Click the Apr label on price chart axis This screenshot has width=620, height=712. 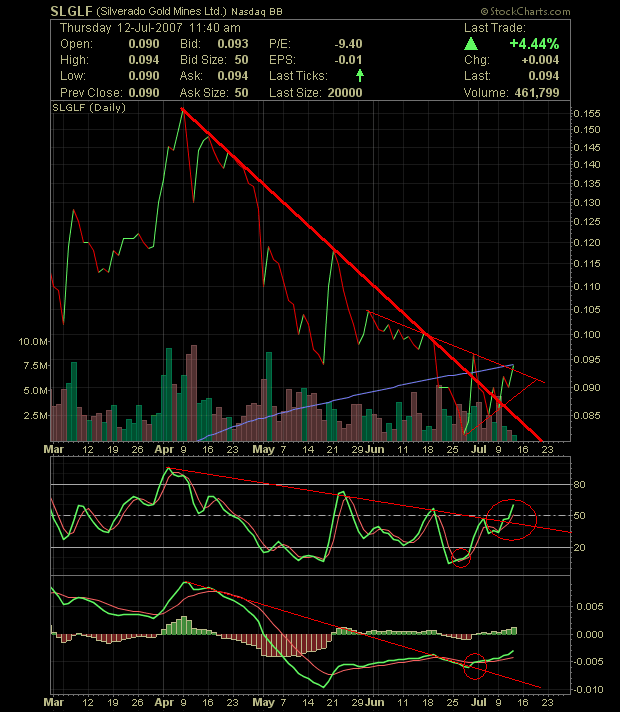164,450
